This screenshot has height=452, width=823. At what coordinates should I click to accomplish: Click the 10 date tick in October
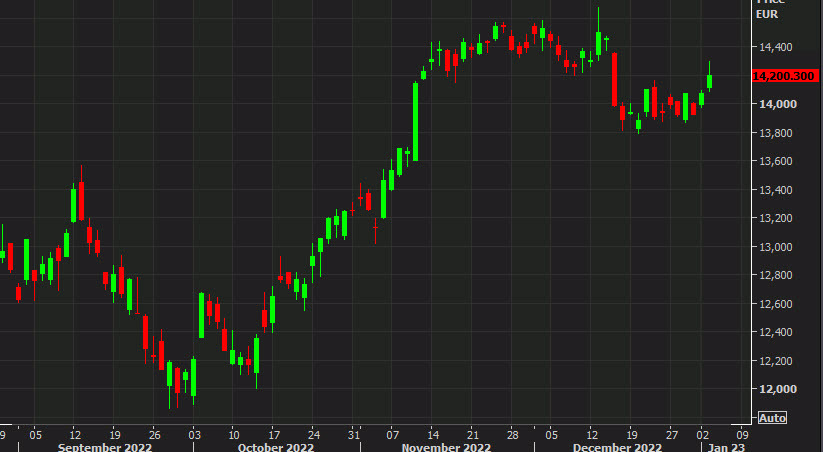234,435
